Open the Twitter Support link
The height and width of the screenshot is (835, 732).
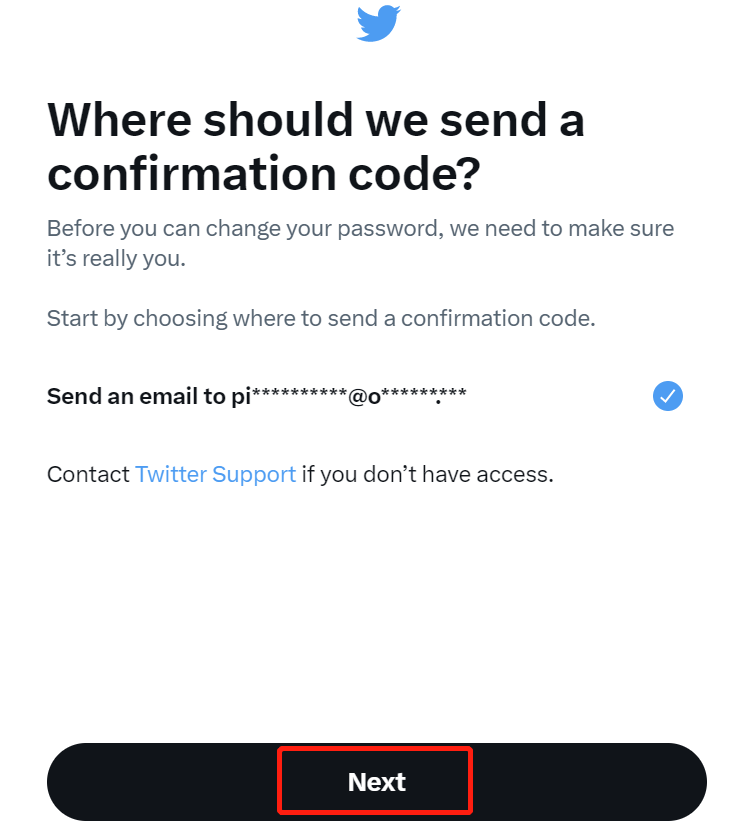click(216, 474)
